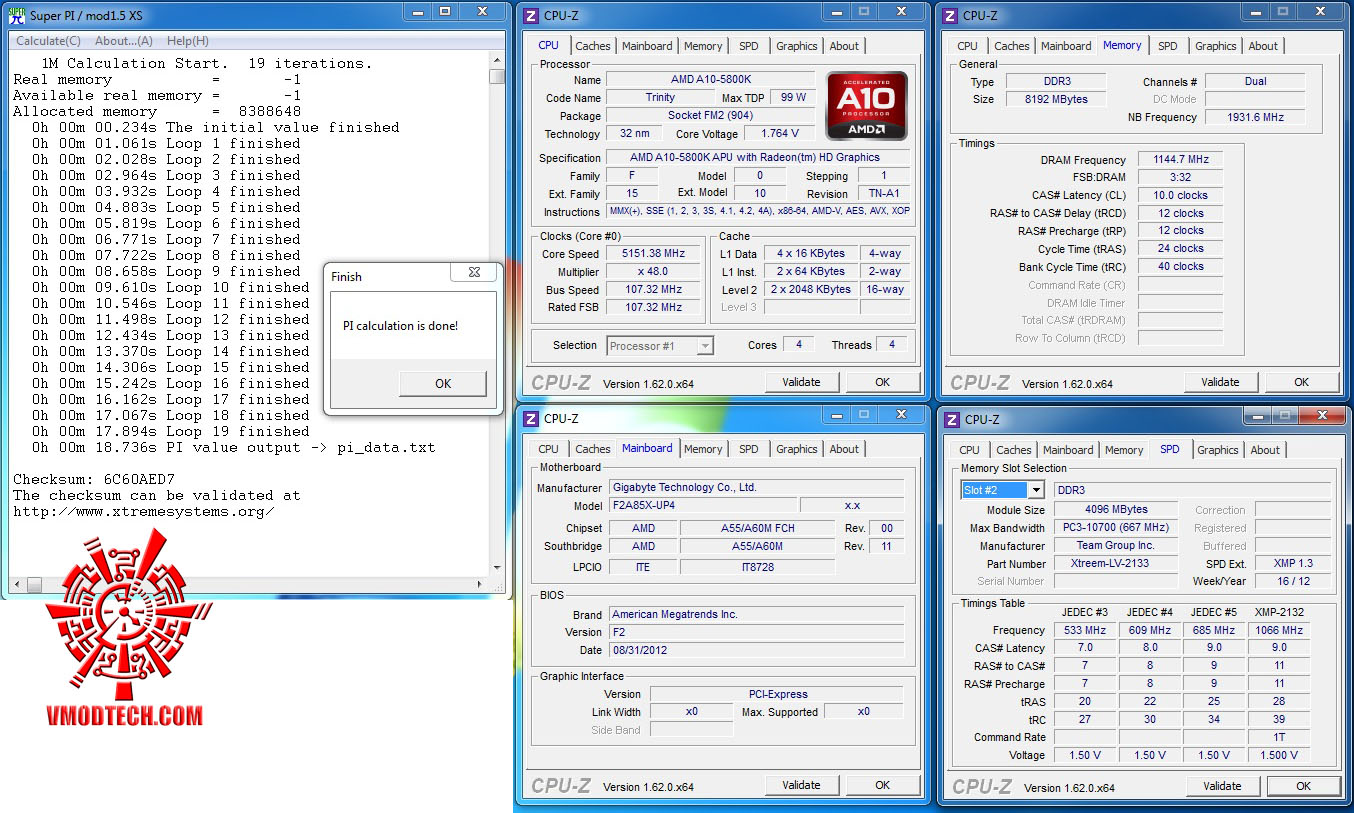Close the Finish dialog with its X button
Screen dimensions: 1354x813
tap(474, 273)
